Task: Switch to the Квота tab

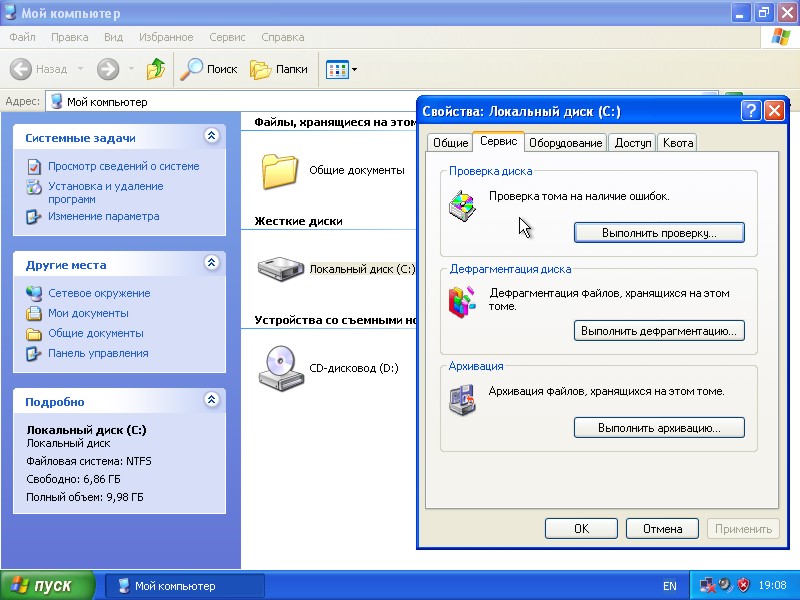Action: tap(678, 143)
